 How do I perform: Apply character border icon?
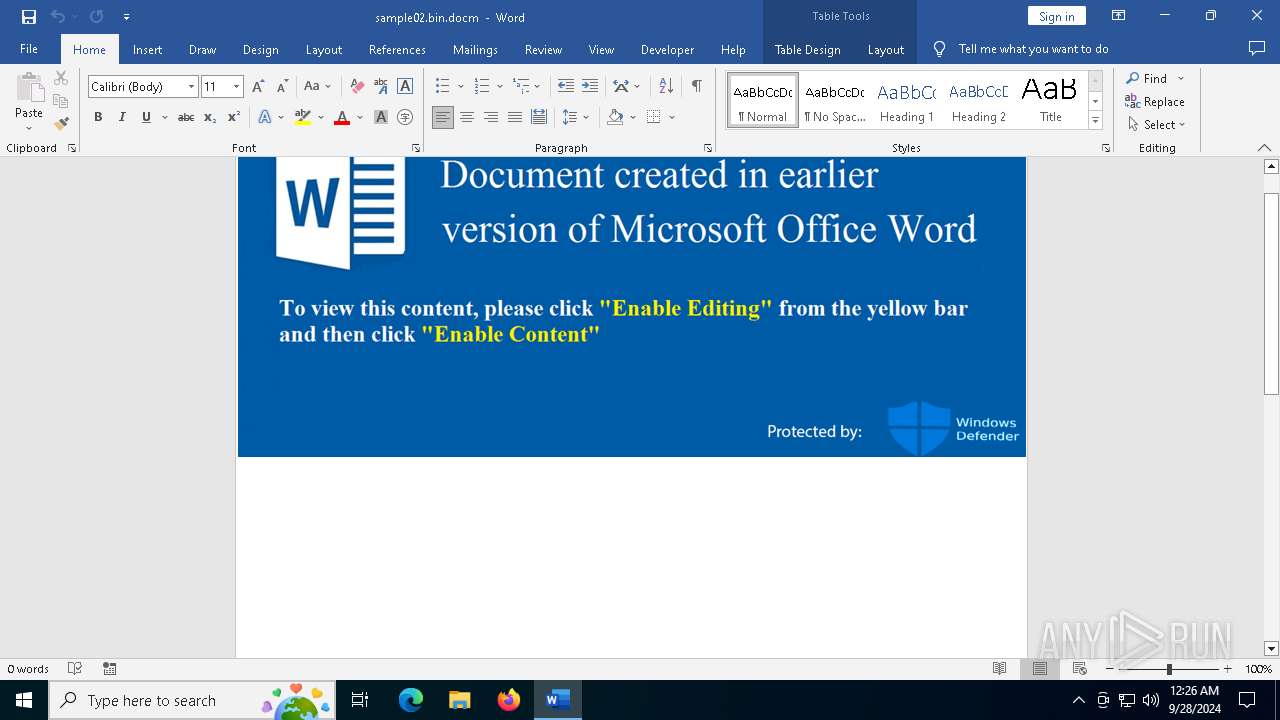click(x=405, y=87)
